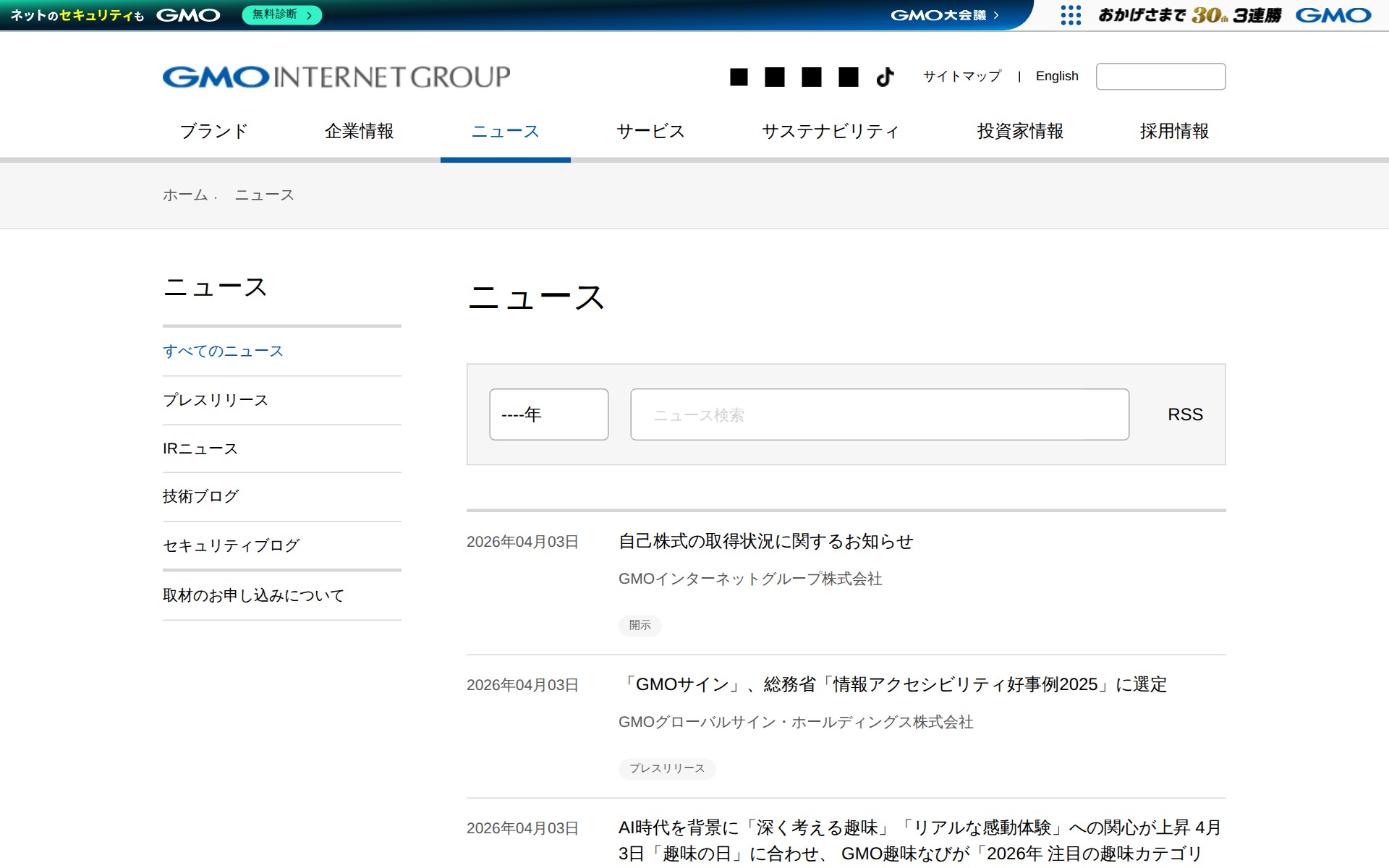Open the dotted grid icon near the 30th banner

[1069, 14]
